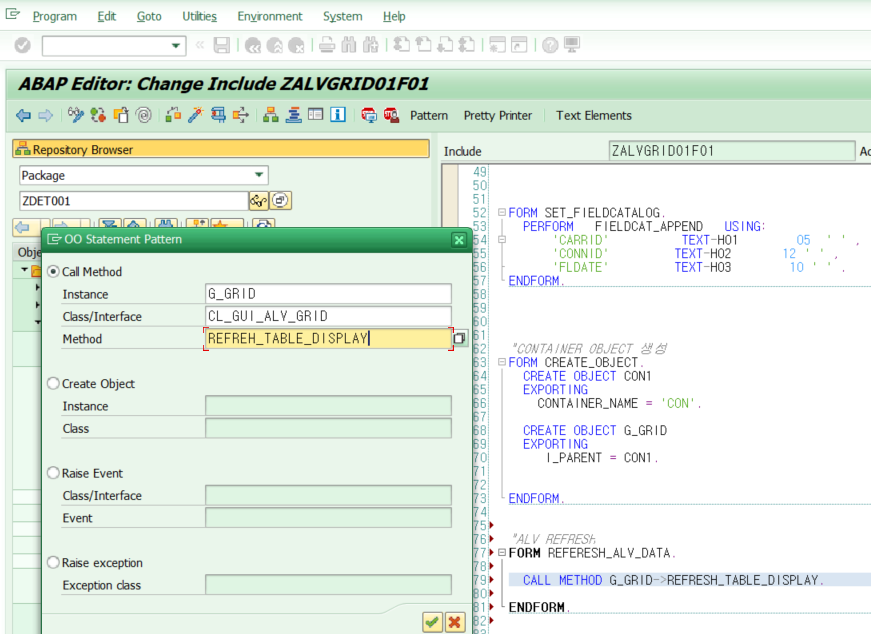This screenshot has width=871, height=634.
Task: Click the Find Next binoculars icon
Action: [371, 45]
